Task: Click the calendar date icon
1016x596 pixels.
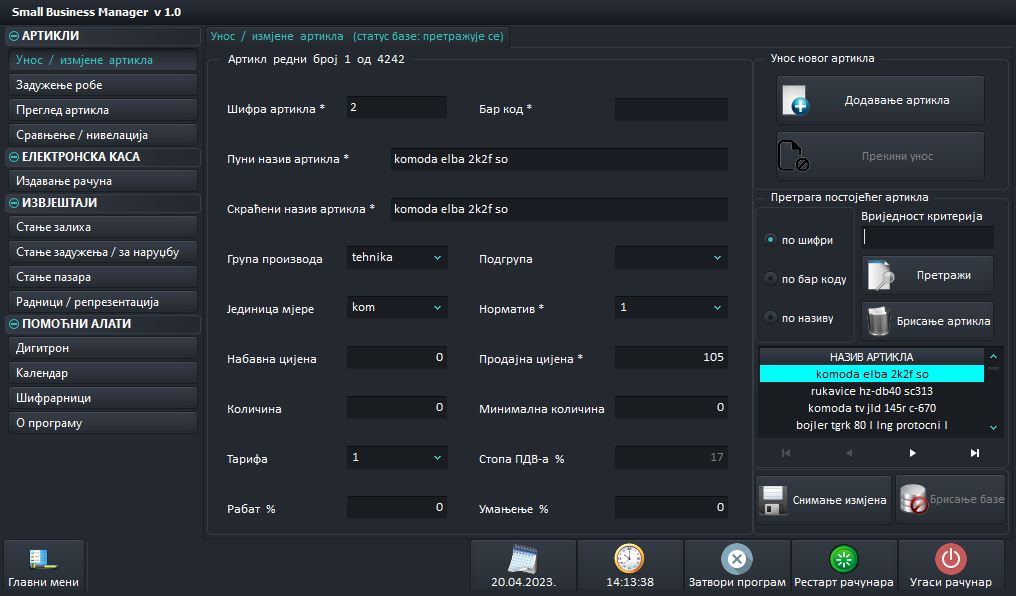Action: pyautogui.click(x=523, y=558)
